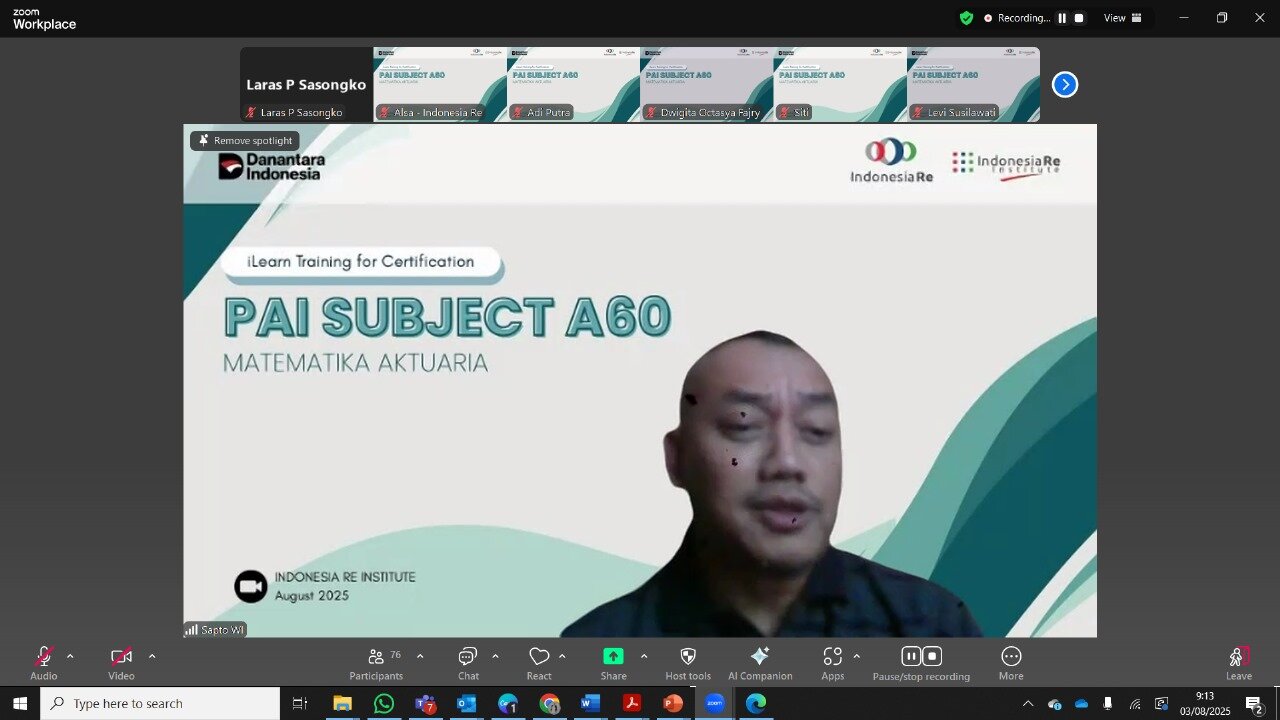The height and width of the screenshot is (720, 1280).
Task: Open the Participants panel
Action: pos(376,663)
